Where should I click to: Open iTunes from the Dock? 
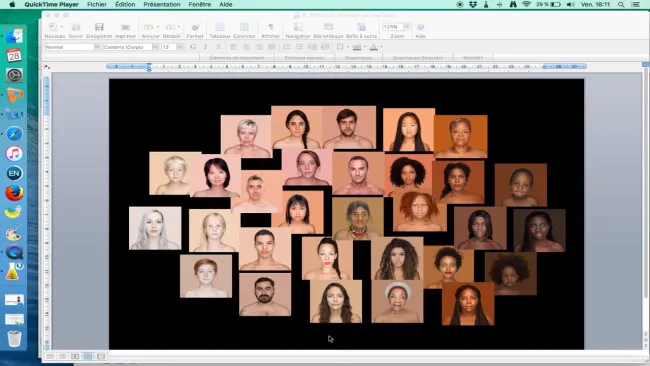click(14, 154)
